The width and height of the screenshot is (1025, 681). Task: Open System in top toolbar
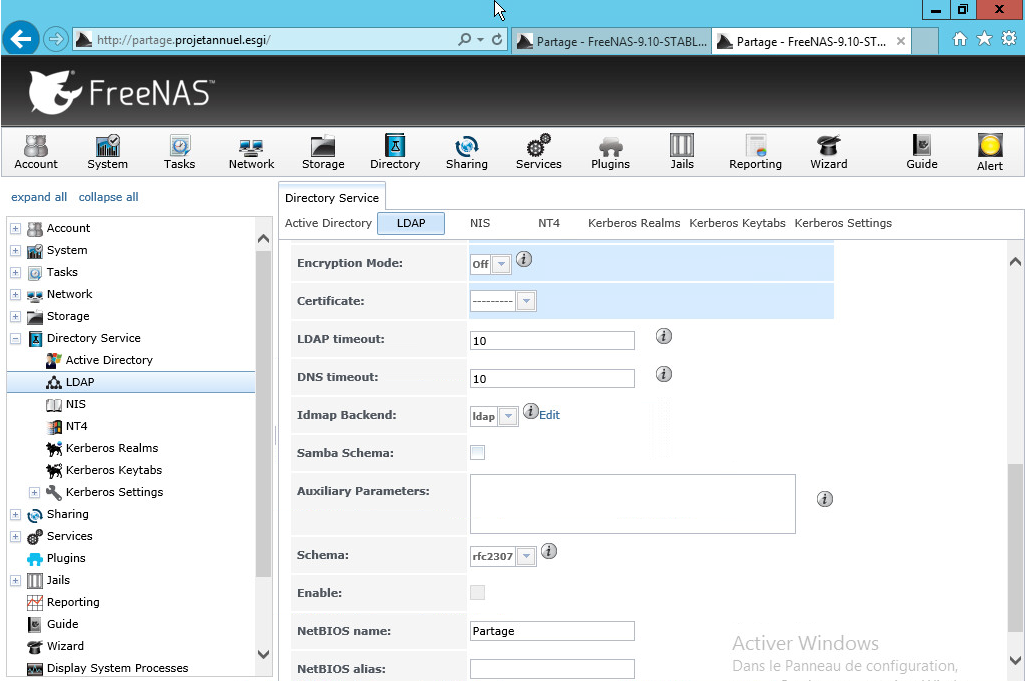[107, 152]
